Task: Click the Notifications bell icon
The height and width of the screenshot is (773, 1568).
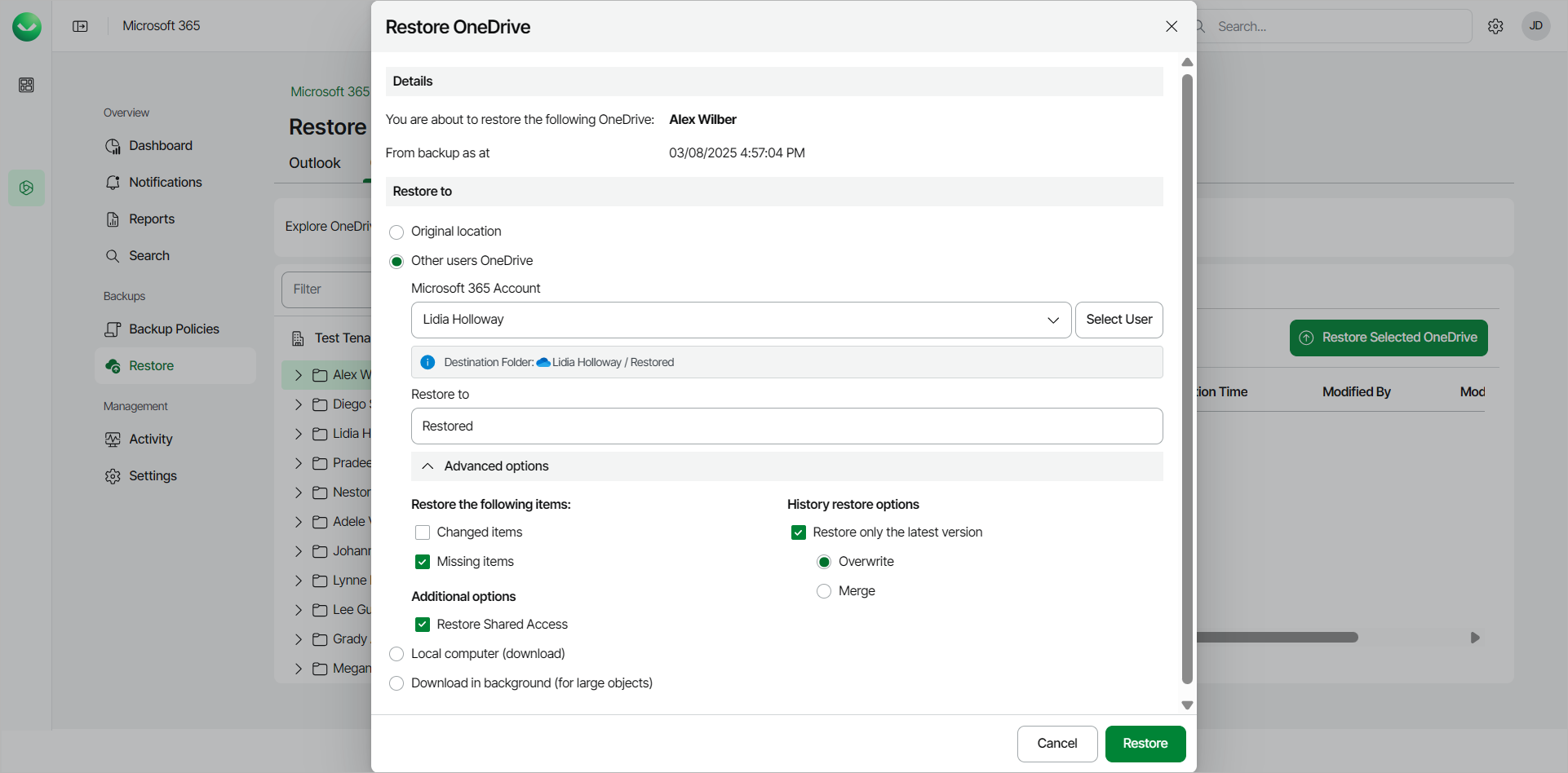Action: click(x=113, y=183)
